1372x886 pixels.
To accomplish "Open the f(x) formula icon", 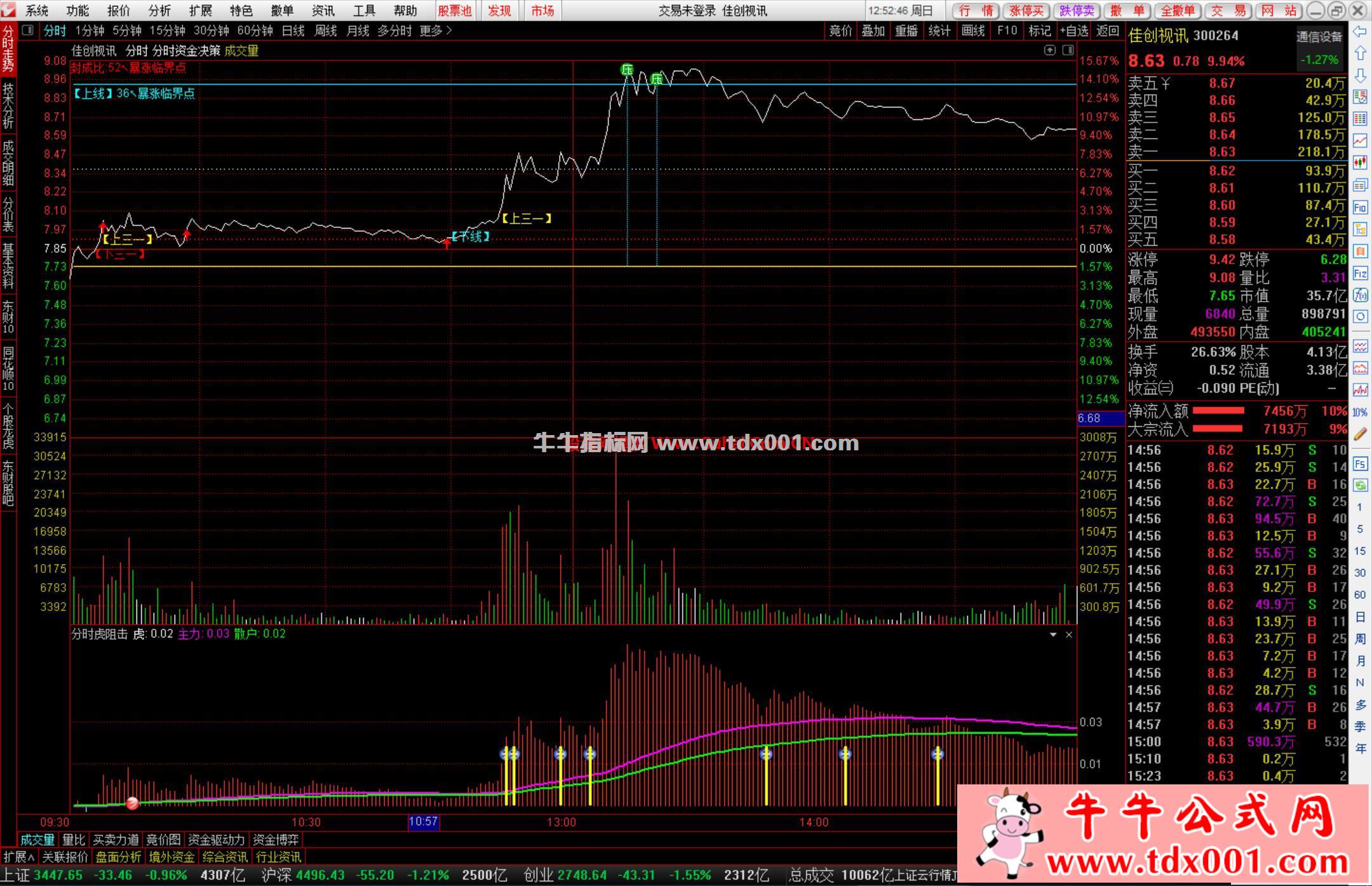I will pyautogui.click(x=1360, y=295).
